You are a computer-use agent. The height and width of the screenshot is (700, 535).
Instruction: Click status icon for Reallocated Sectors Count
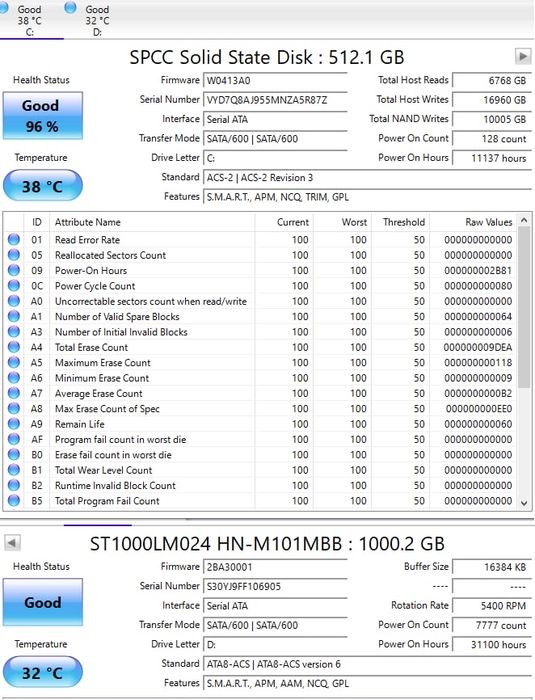(x=14, y=254)
